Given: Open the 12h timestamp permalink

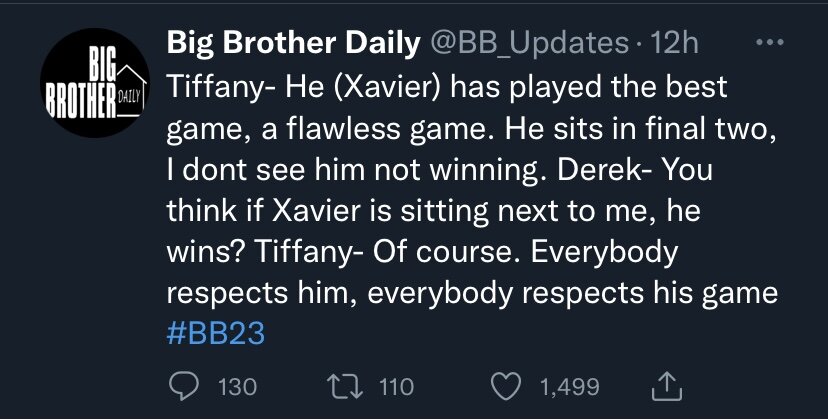Looking at the screenshot, I should click(675, 44).
